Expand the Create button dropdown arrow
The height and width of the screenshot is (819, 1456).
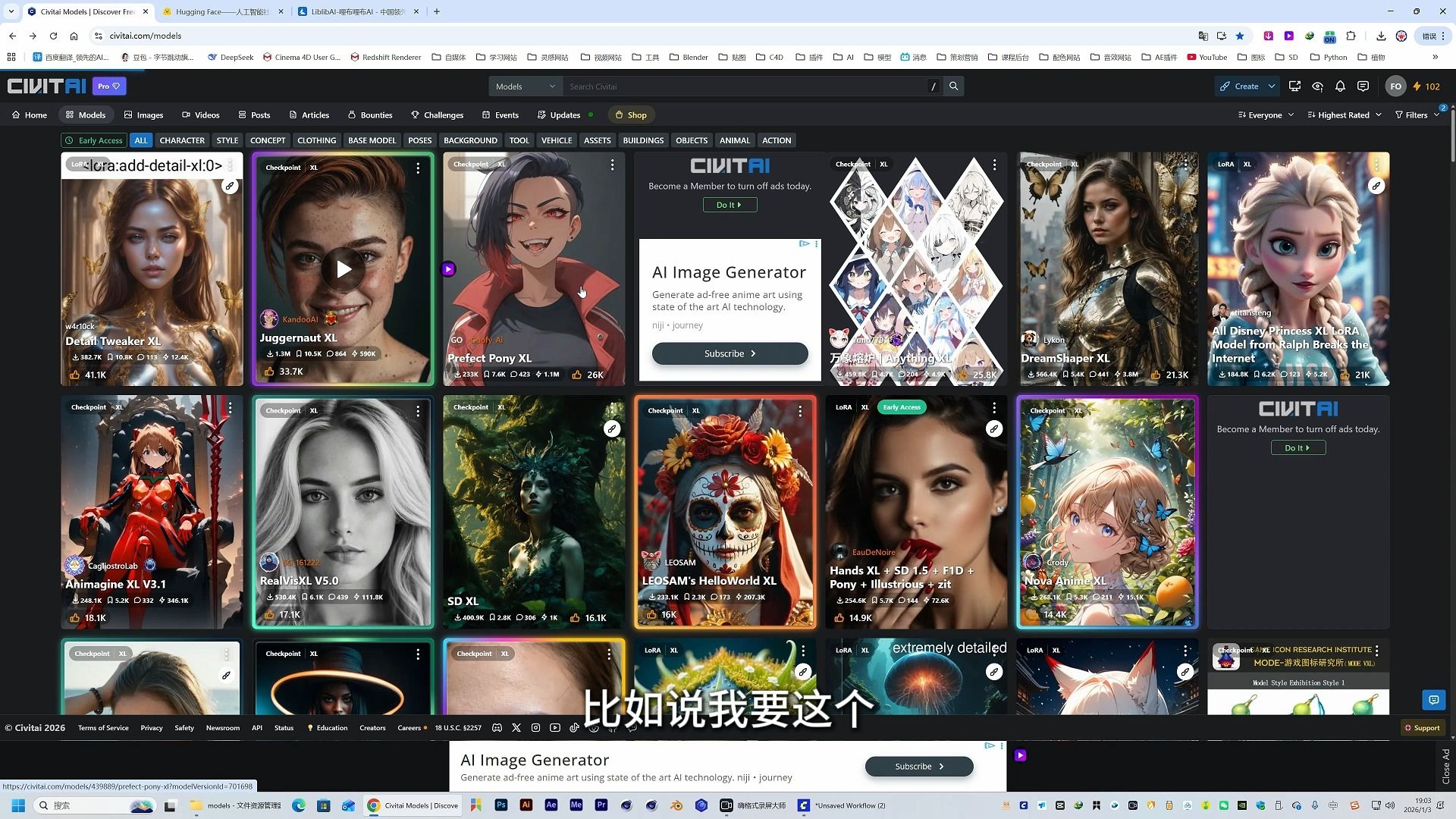(x=1272, y=86)
